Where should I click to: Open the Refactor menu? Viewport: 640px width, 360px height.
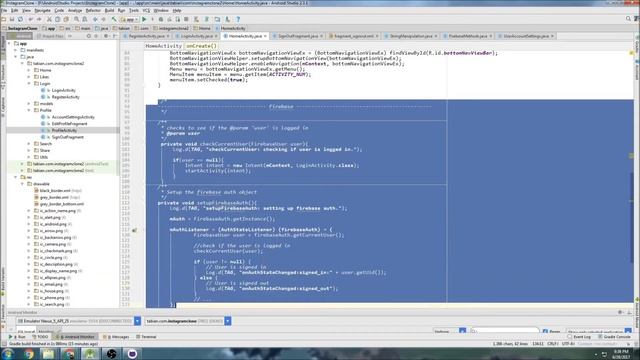pyautogui.click(x=93, y=10)
